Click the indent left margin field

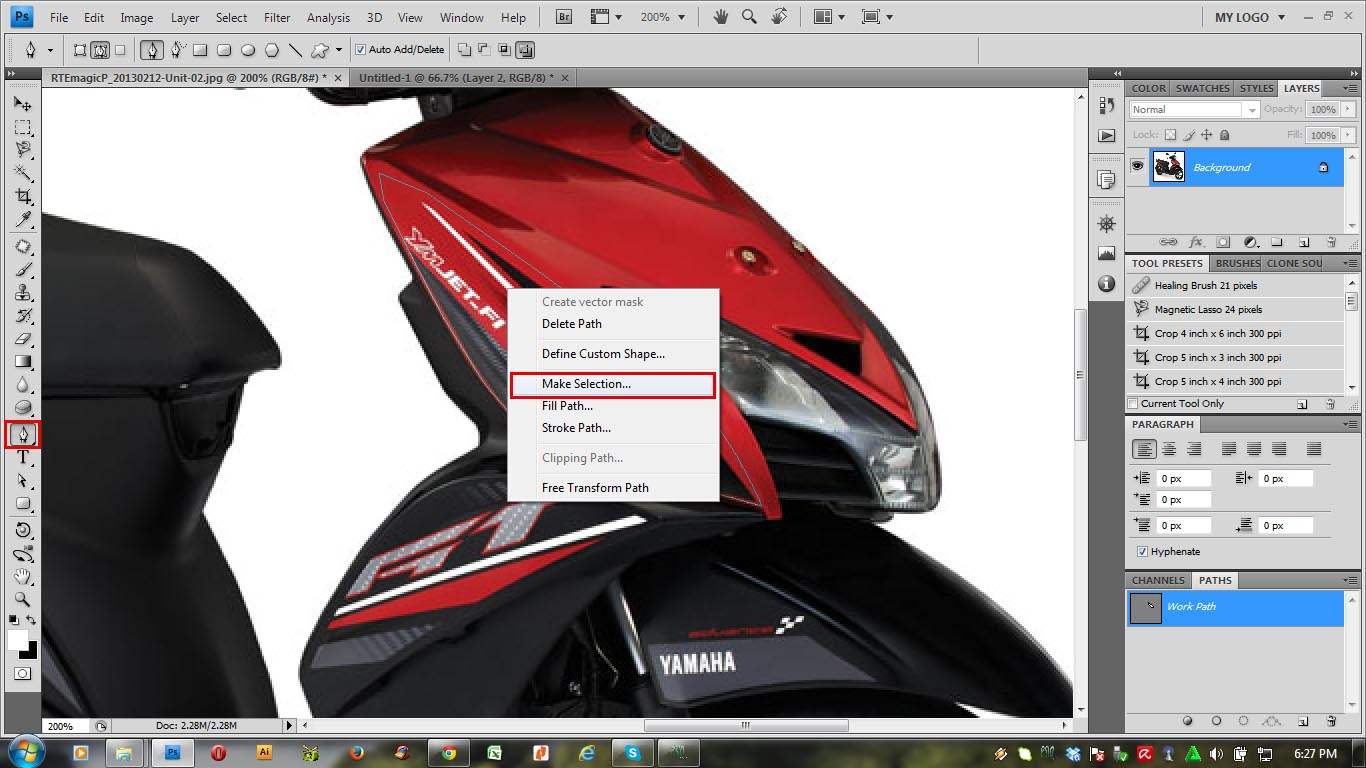click(1184, 479)
